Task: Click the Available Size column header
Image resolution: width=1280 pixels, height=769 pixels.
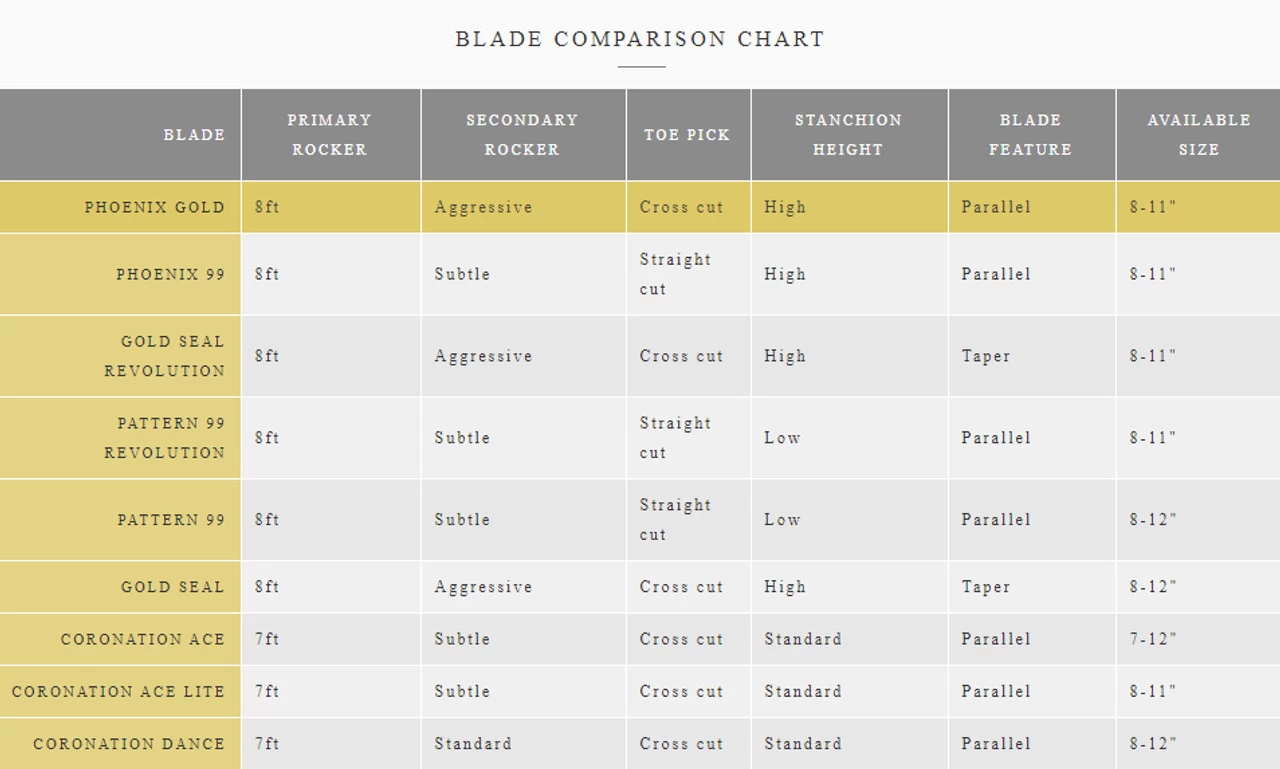Action: coord(1198,135)
